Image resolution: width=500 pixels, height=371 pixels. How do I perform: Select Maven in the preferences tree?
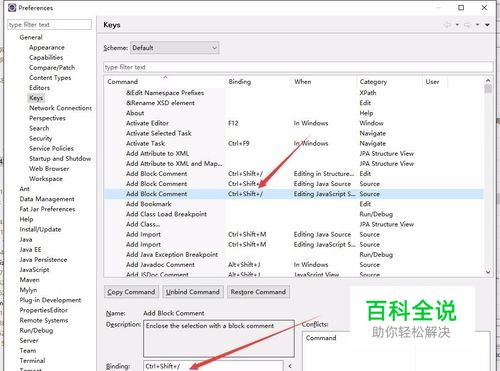point(29,280)
